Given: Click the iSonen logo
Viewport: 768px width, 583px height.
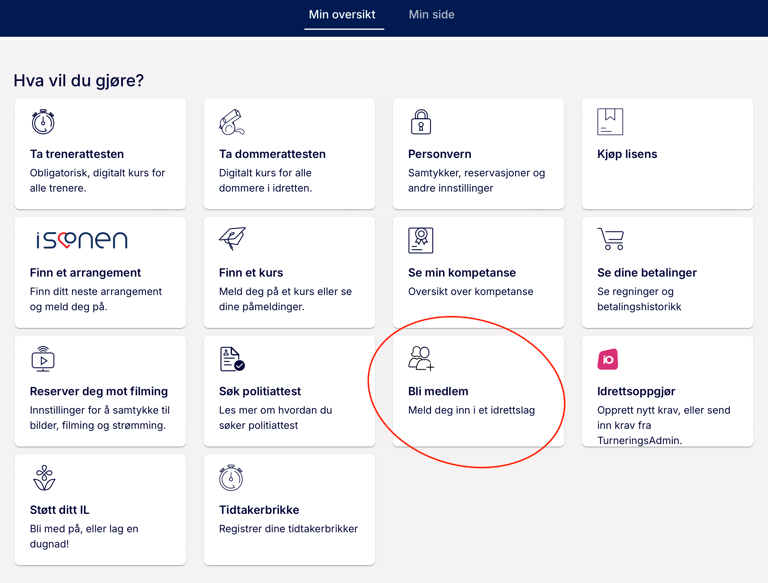Looking at the screenshot, I should point(81,240).
